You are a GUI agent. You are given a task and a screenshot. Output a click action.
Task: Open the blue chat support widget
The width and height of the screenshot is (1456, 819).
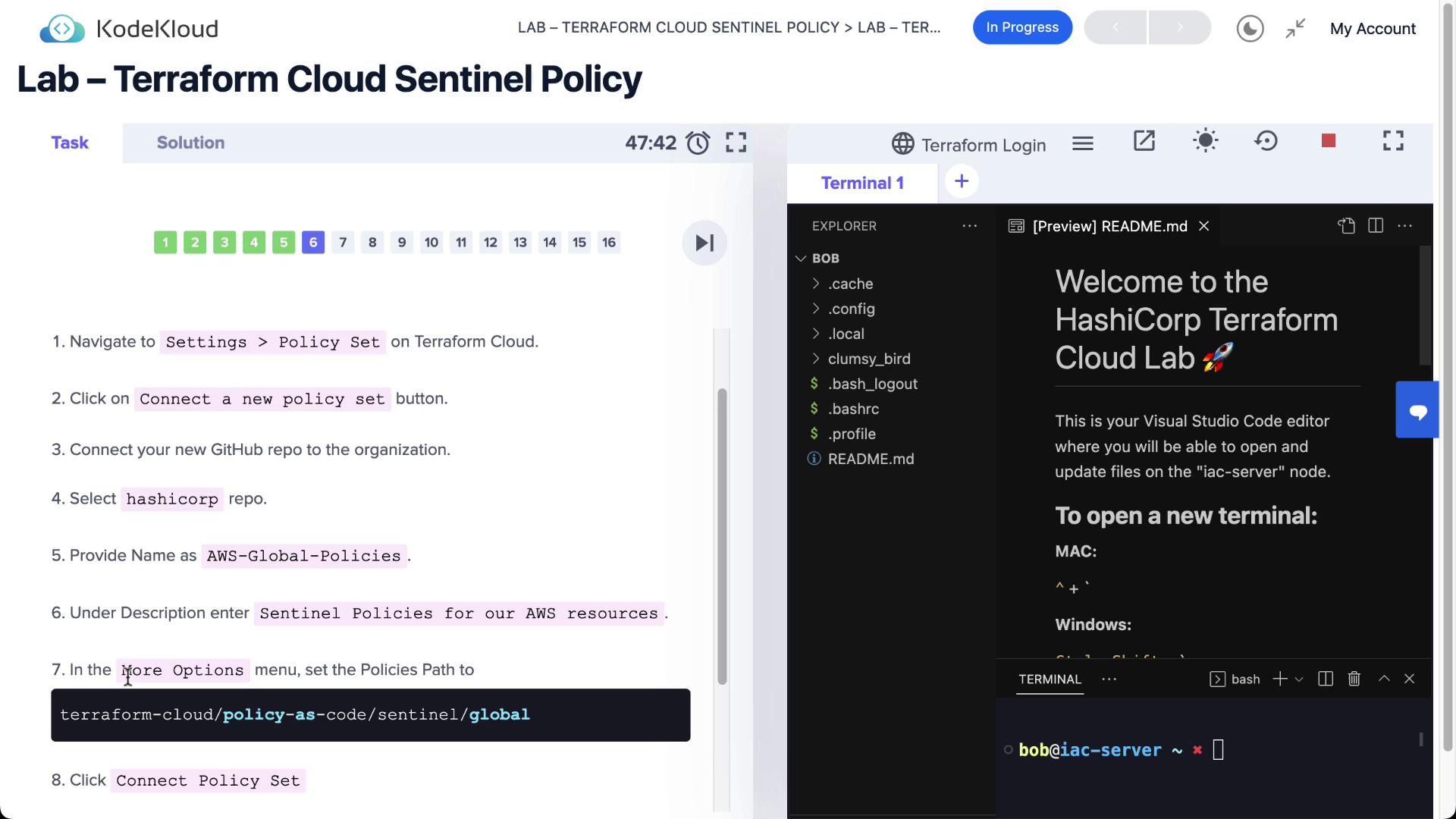[x=1417, y=410]
